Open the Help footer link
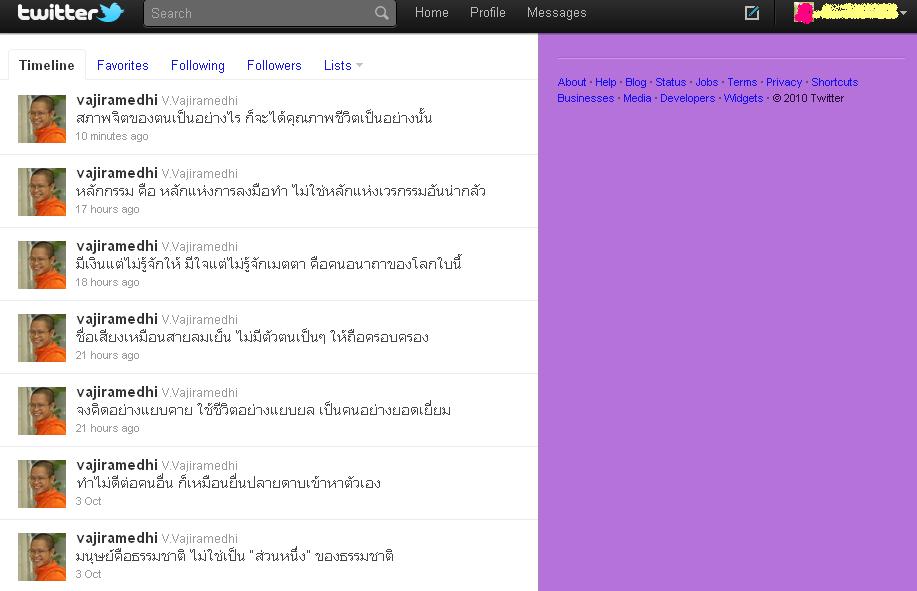This screenshot has height=591, width=917. [x=605, y=82]
